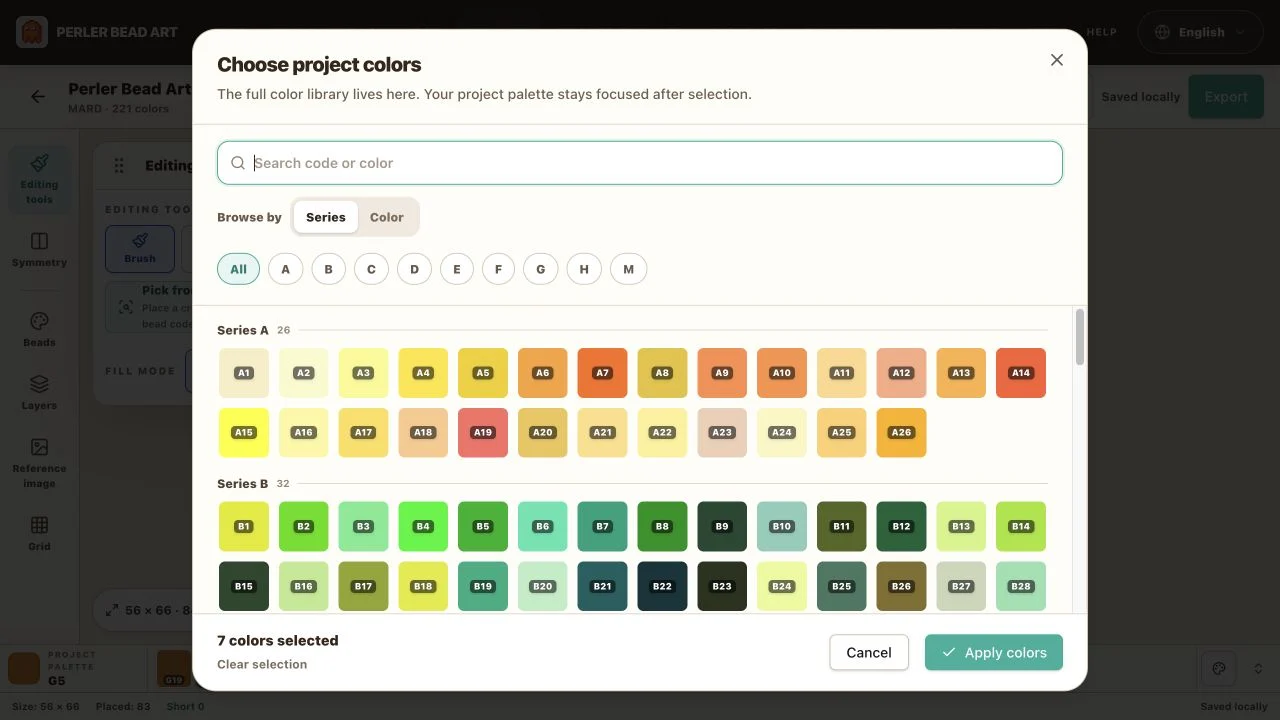Open the Layers sidebar panel
This screenshot has width=1280, height=720.
pos(39,392)
